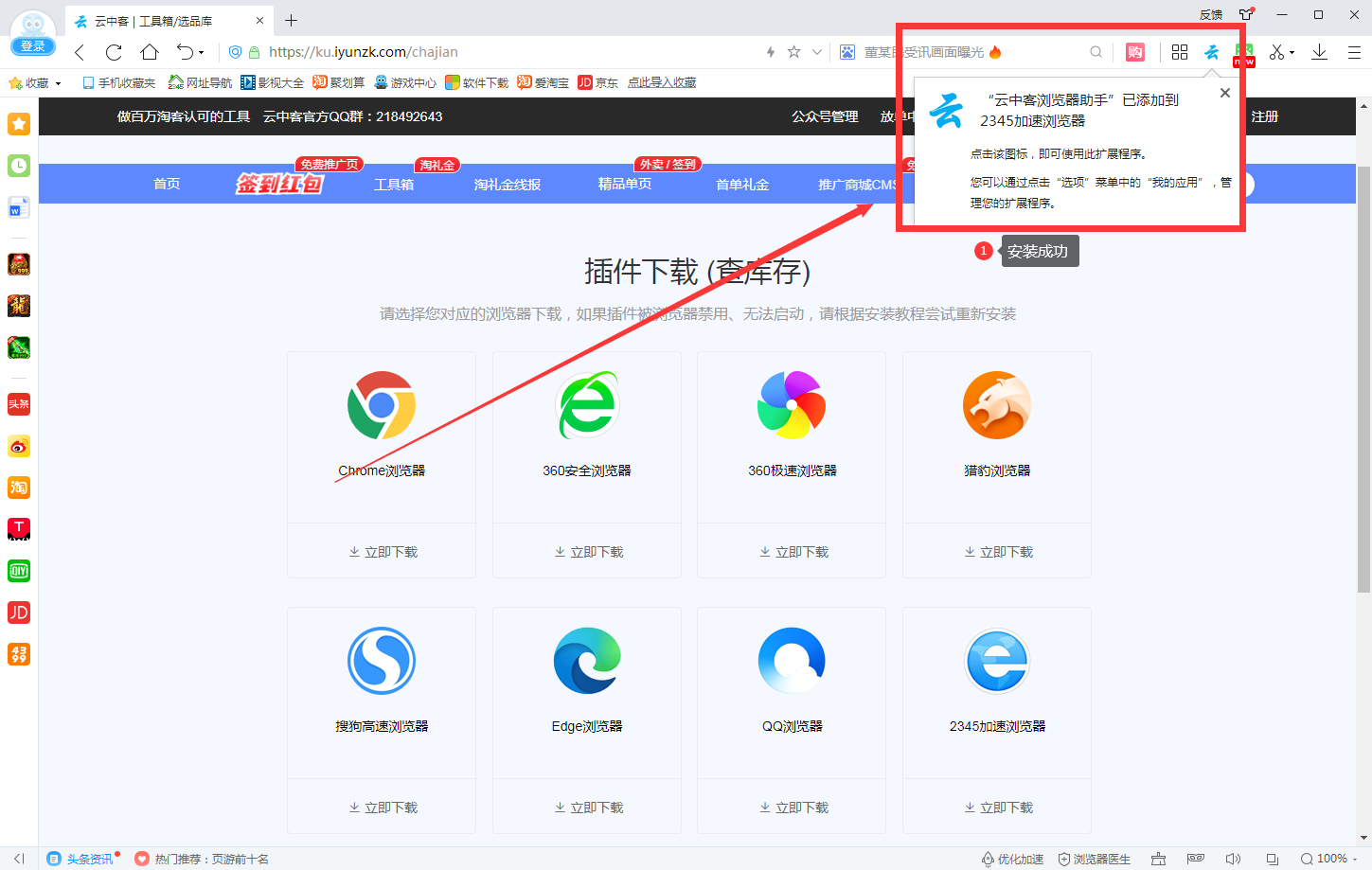This screenshot has height=870, width=1372.
Task: Open the red 购 shopping extension icon
Action: (1135, 52)
